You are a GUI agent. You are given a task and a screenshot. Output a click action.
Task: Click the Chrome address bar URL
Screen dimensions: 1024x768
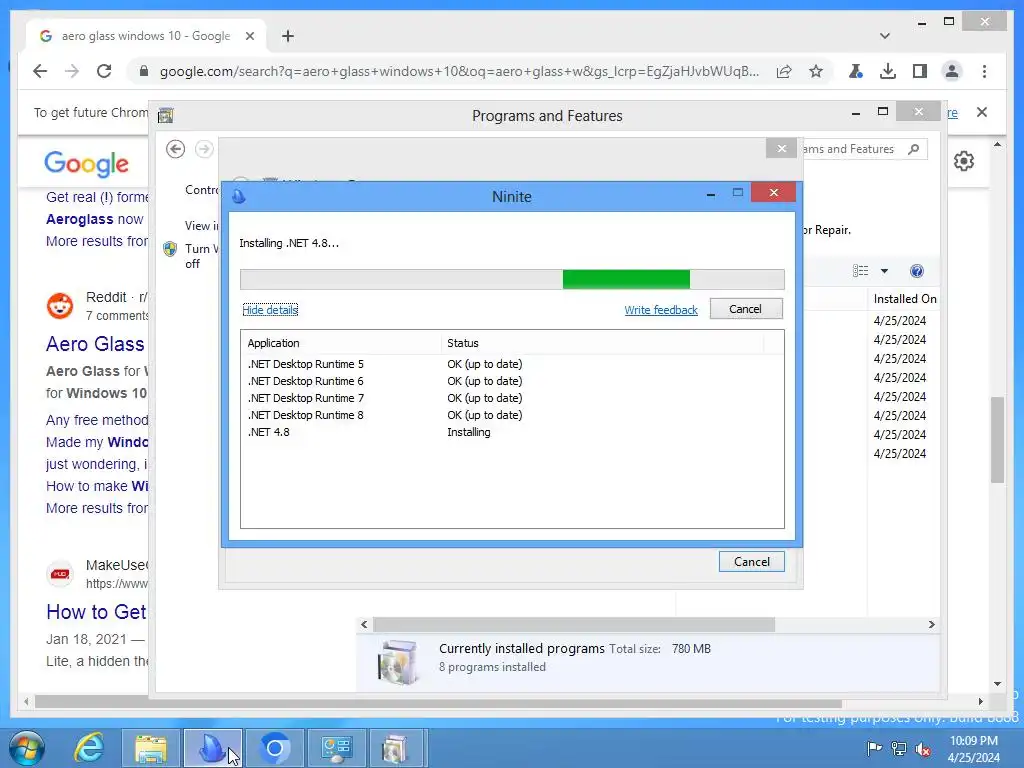[459, 71]
